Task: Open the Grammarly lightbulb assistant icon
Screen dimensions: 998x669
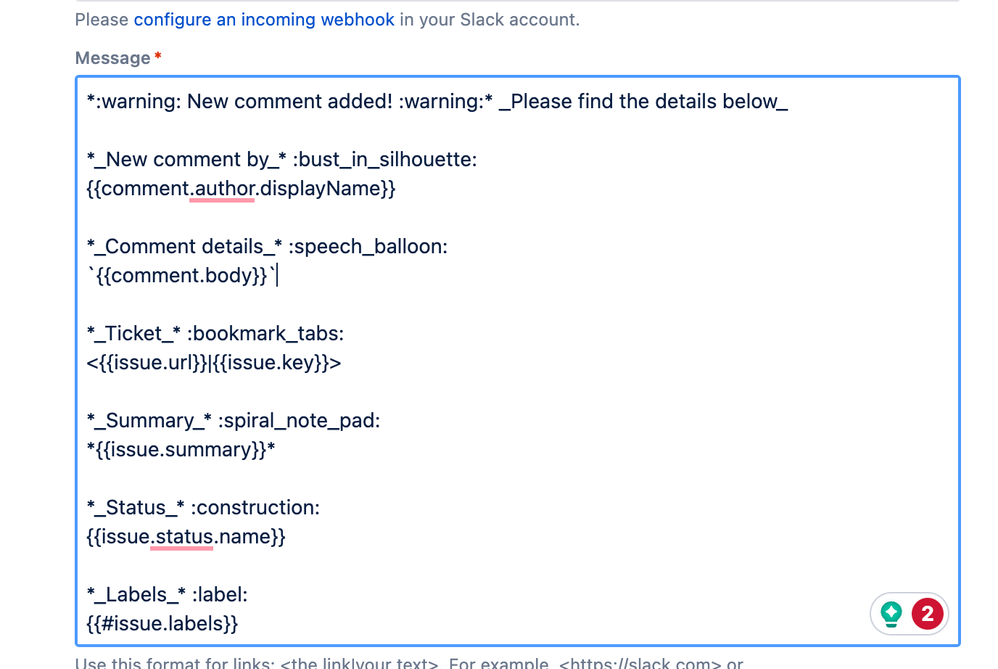Action: tap(890, 614)
